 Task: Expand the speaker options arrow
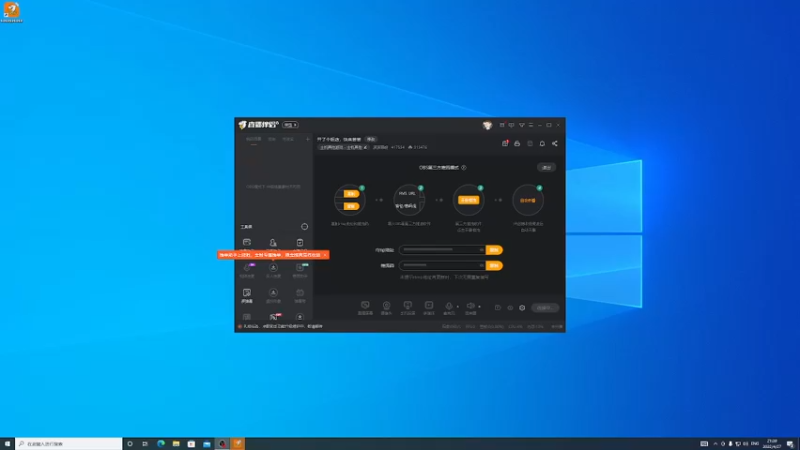pyautogui.click(x=480, y=307)
